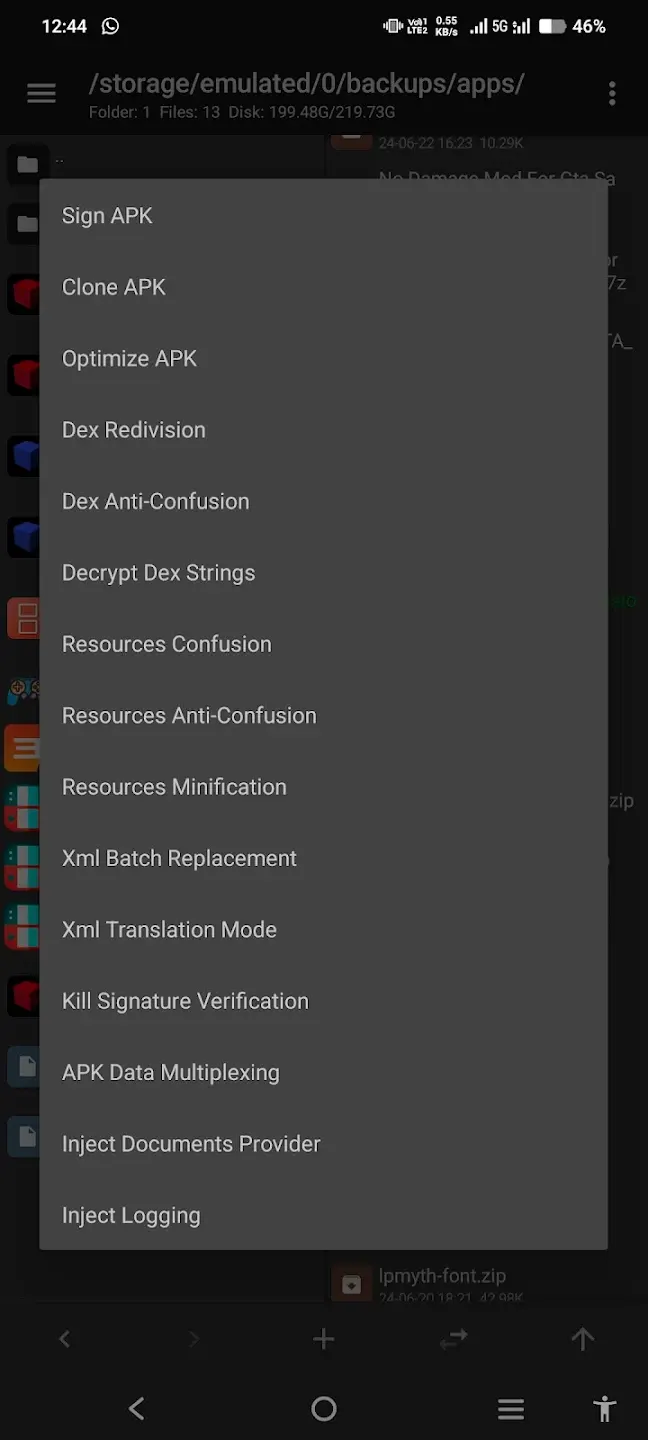Open the three-dot overflow menu
The height and width of the screenshot is (1440, 648).
612,94
